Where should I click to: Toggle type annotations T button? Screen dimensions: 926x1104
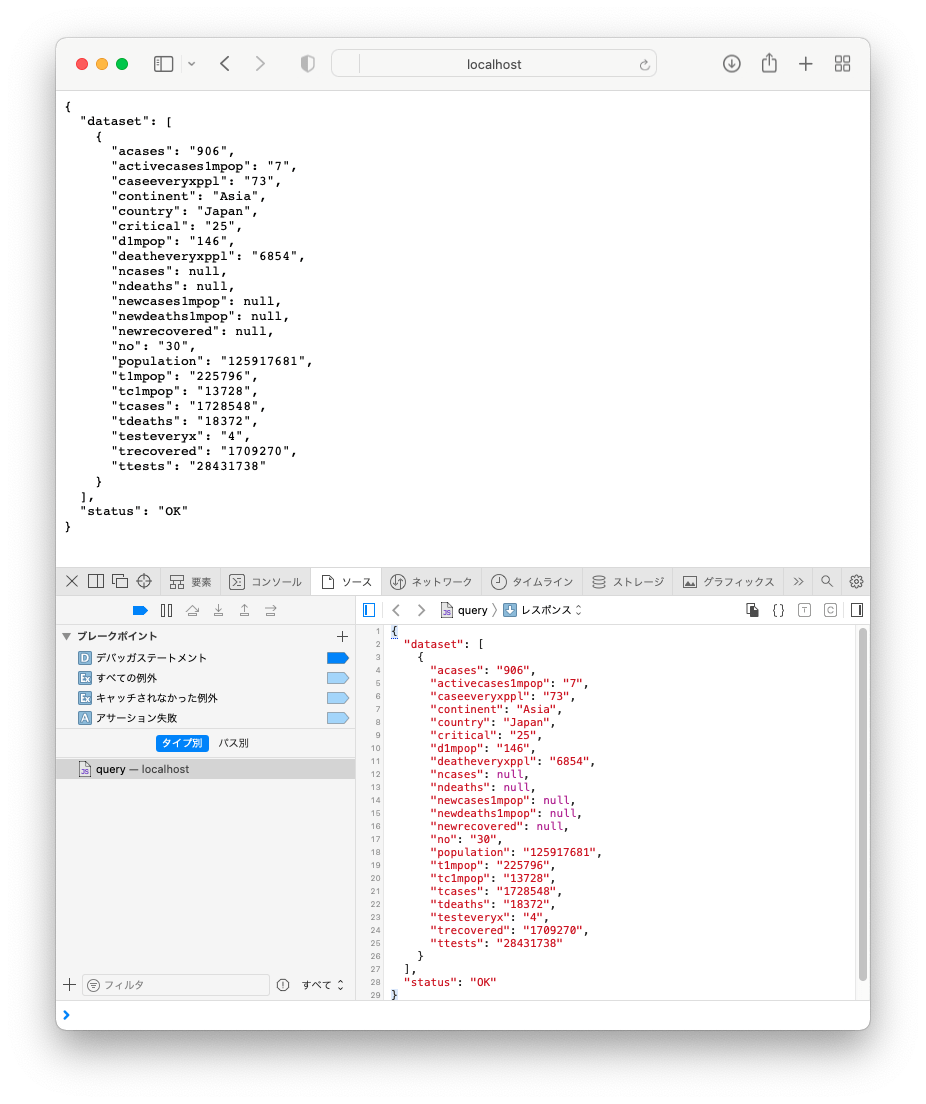(x=804, y=610)
